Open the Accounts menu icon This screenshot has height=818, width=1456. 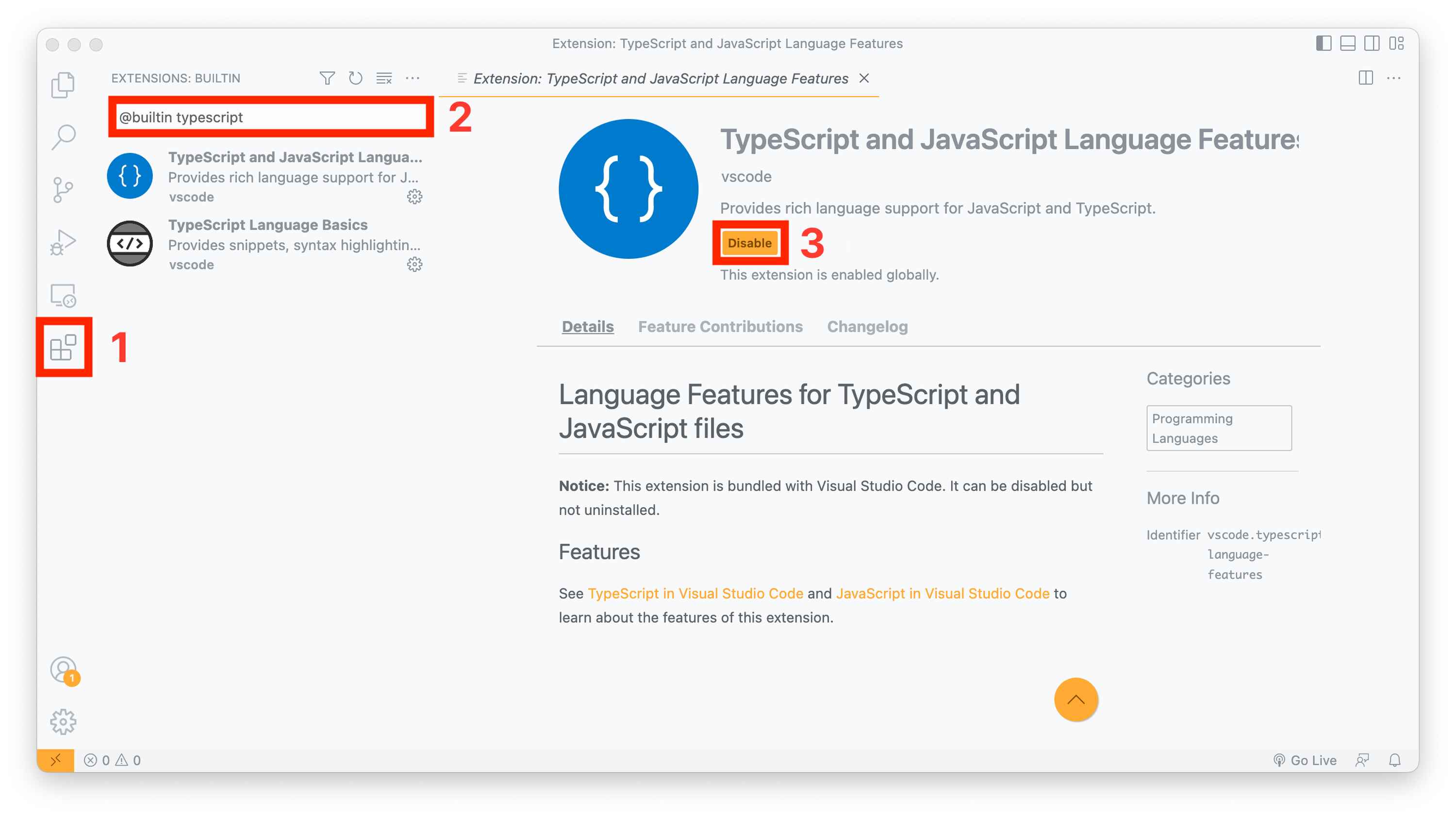pos(63,669)
